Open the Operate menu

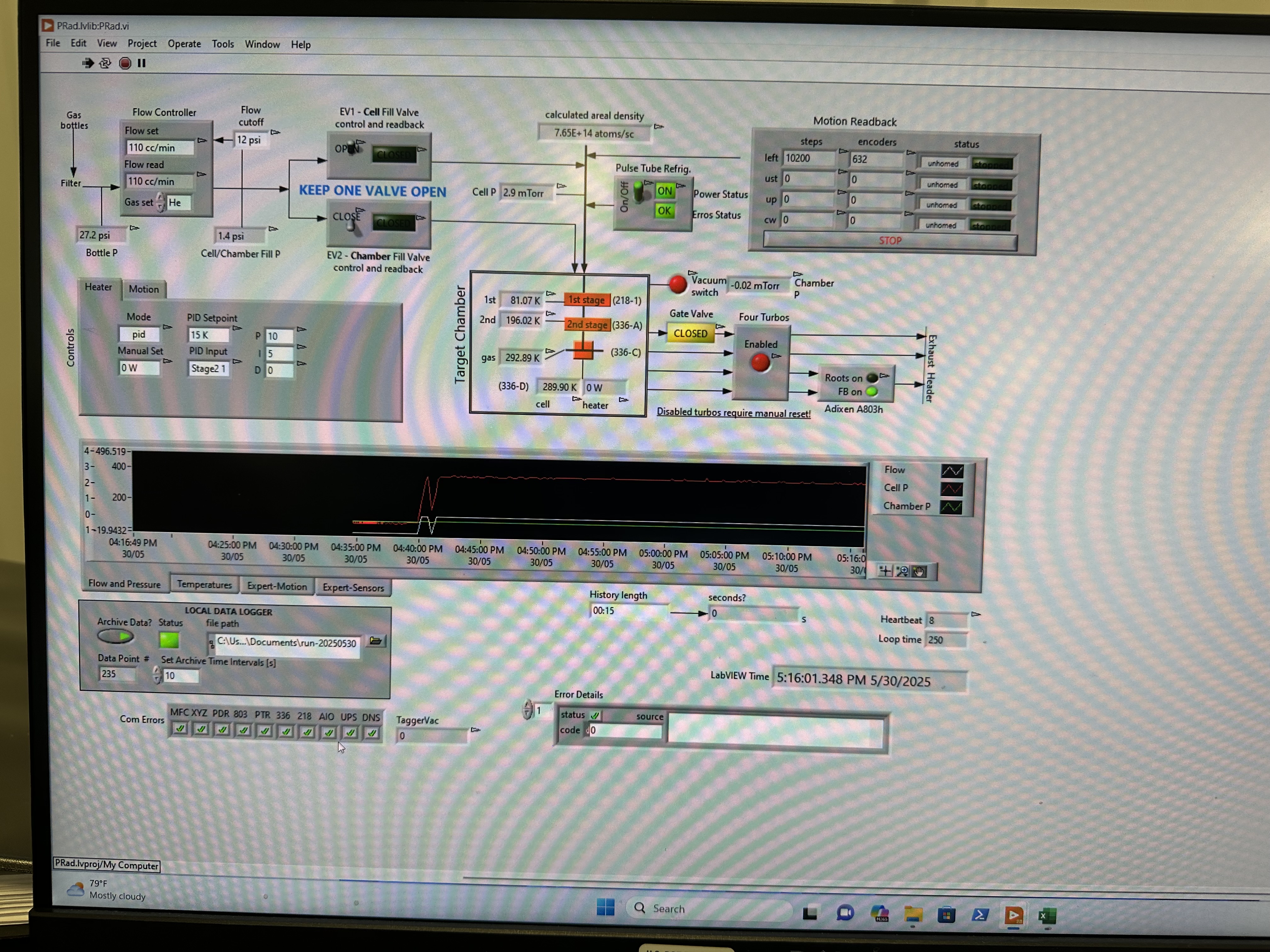tap(184, 44)
